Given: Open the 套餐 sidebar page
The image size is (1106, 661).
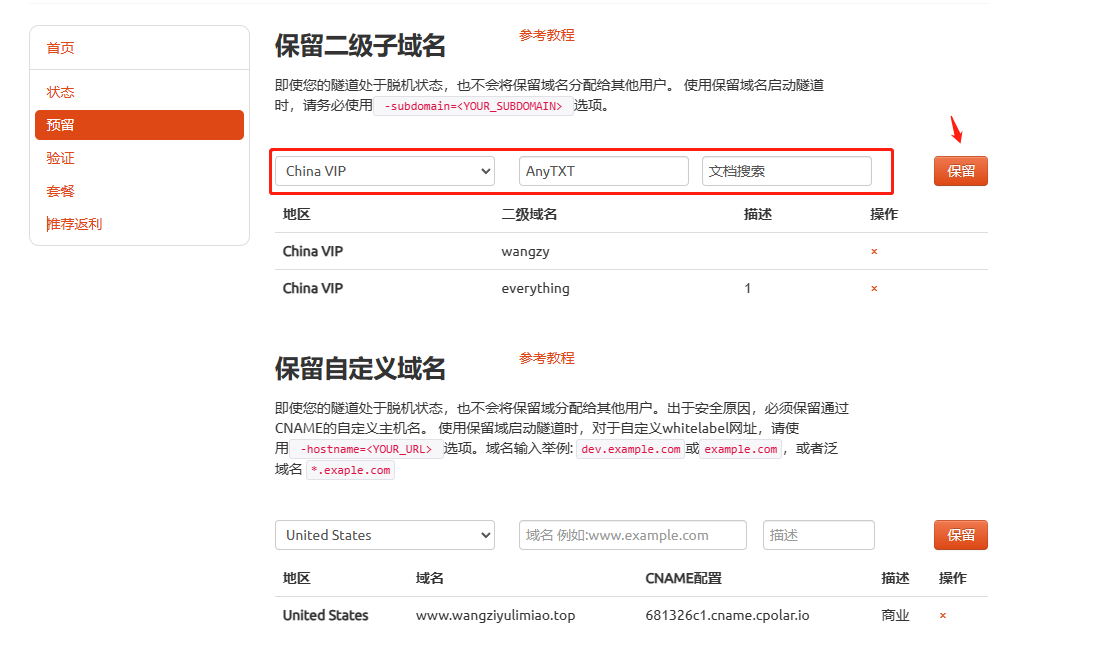Looking at the screenshot, I should tap(61, 191).
